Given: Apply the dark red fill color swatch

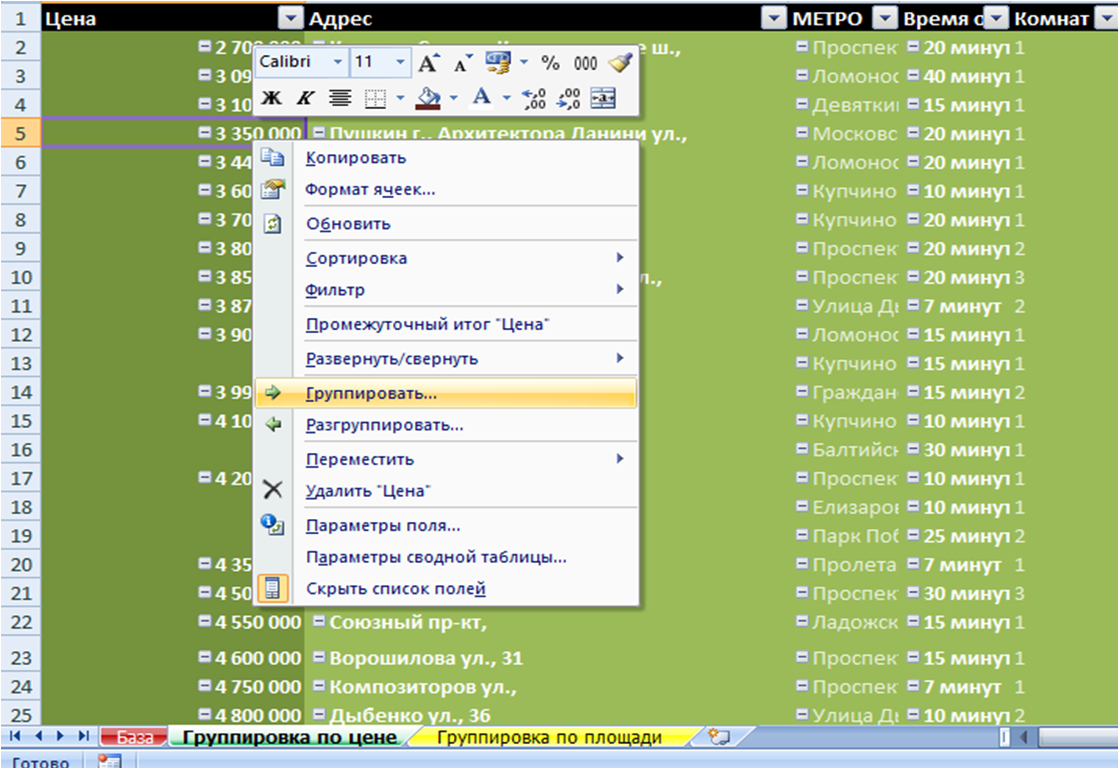Looking at the screenshot, I should [x=428, y=97].
